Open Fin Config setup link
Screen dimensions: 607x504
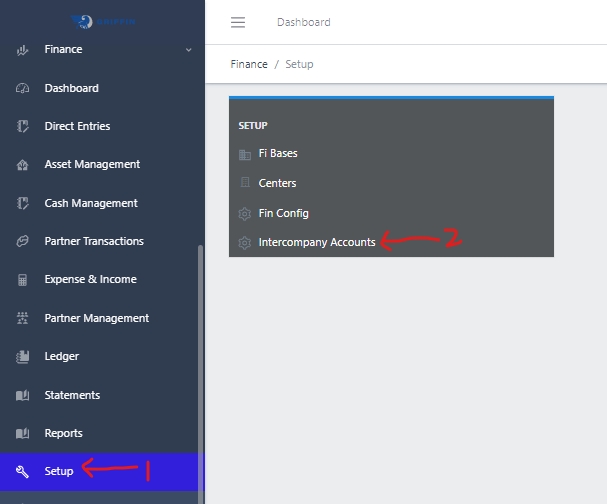pos(283,213)
